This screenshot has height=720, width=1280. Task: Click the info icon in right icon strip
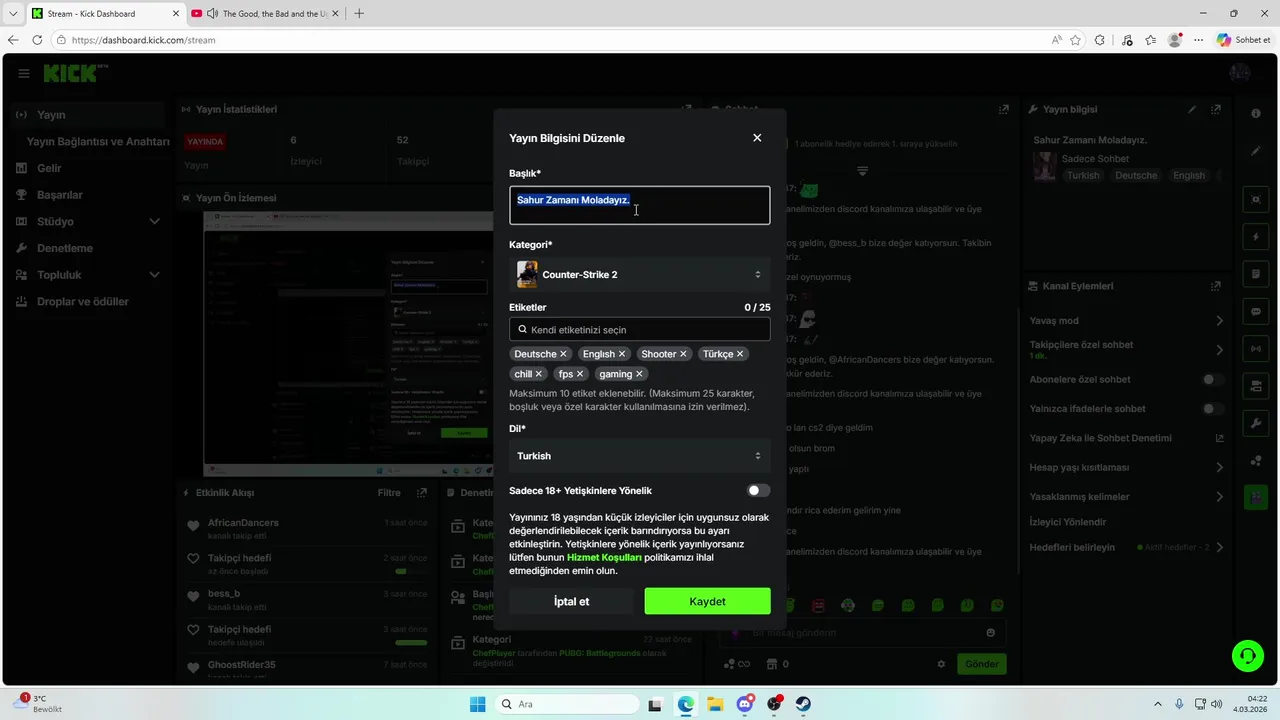[1256, 114]
